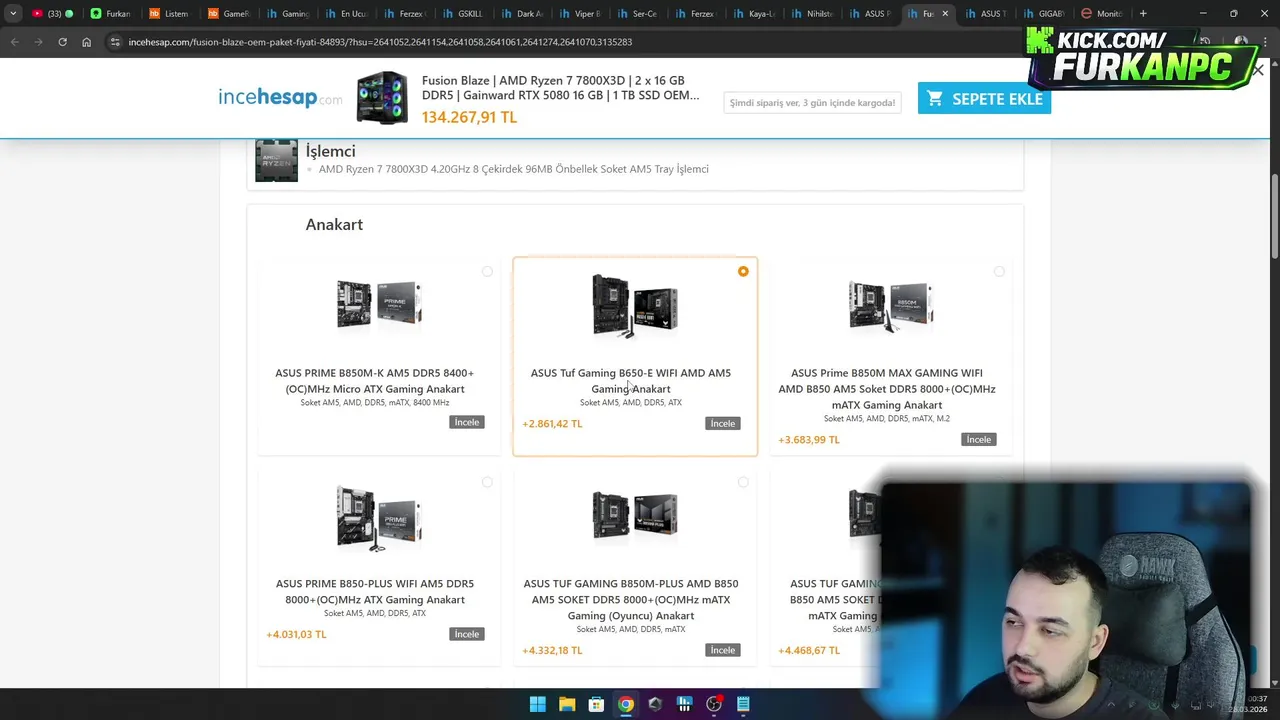Click the AMD Ryzen 7 7800X3D processor description
Viewport: 1280px width, 720px height.
[513, 169]
